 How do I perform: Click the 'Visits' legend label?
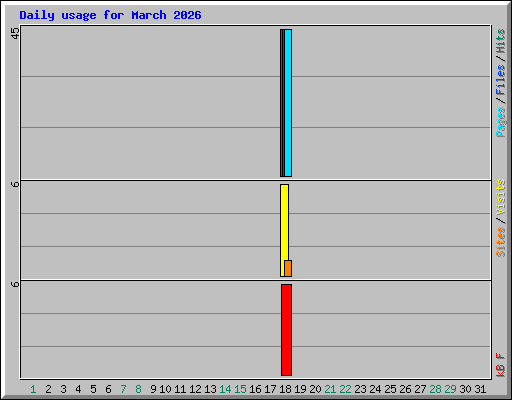(500, 197)
